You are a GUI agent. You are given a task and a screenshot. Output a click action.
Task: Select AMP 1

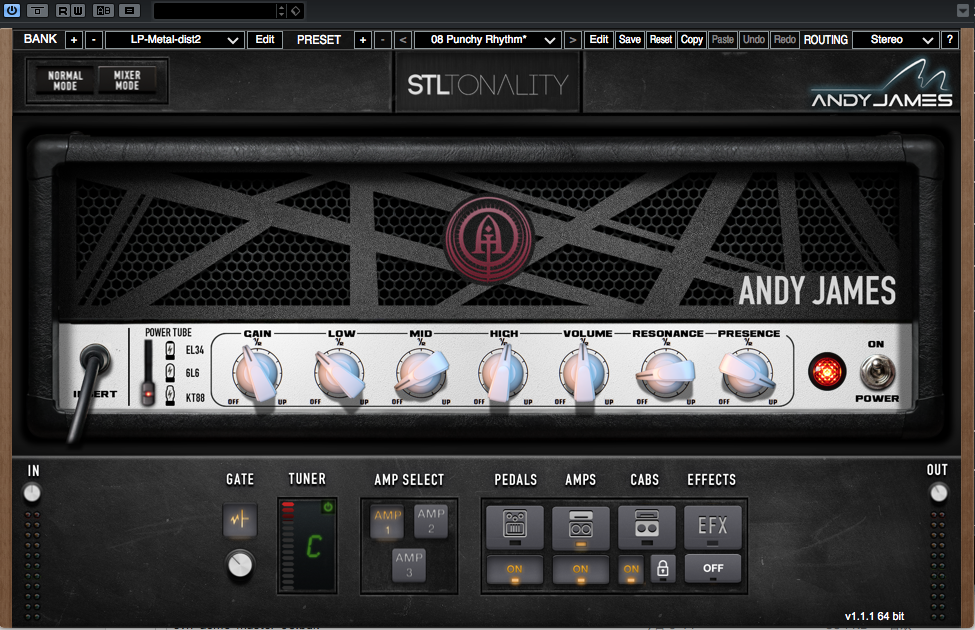click(387, 521)
